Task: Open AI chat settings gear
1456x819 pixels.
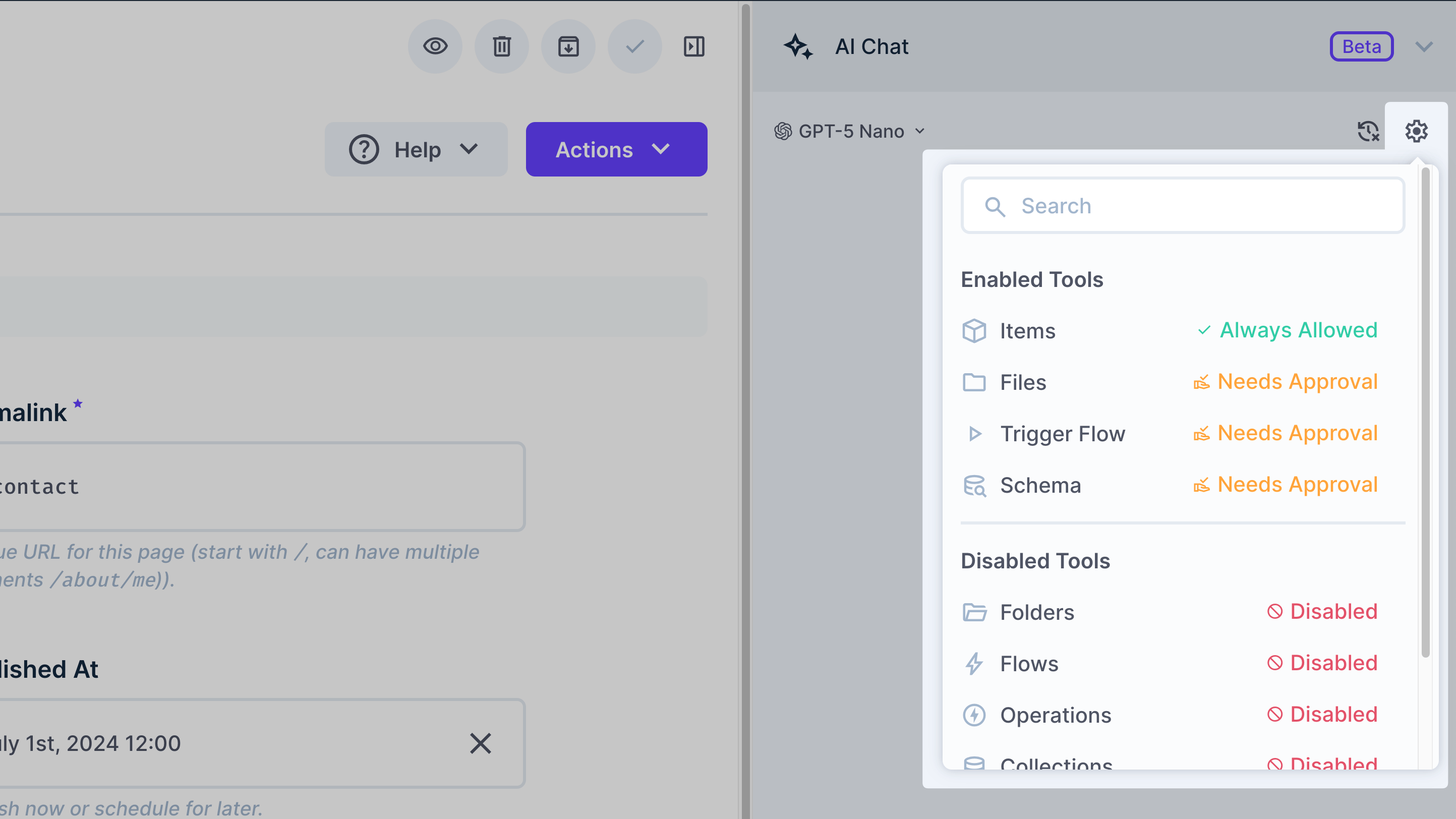Action: pos(1417,131)
